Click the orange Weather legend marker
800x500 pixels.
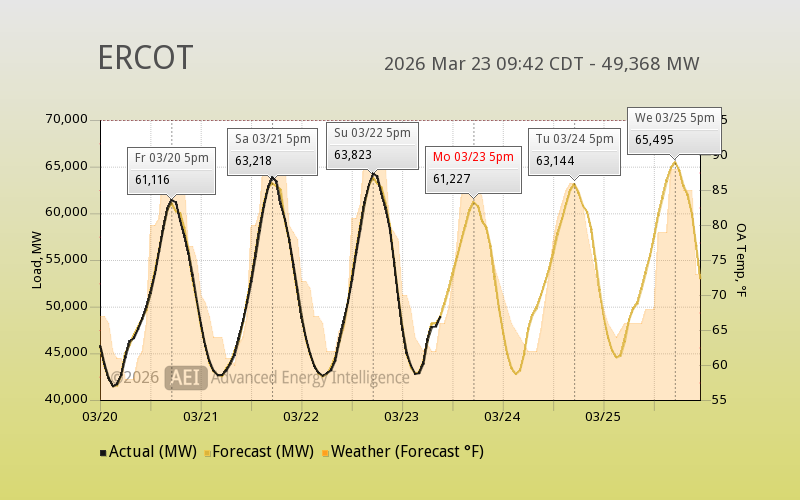click(x=325, y=453)
